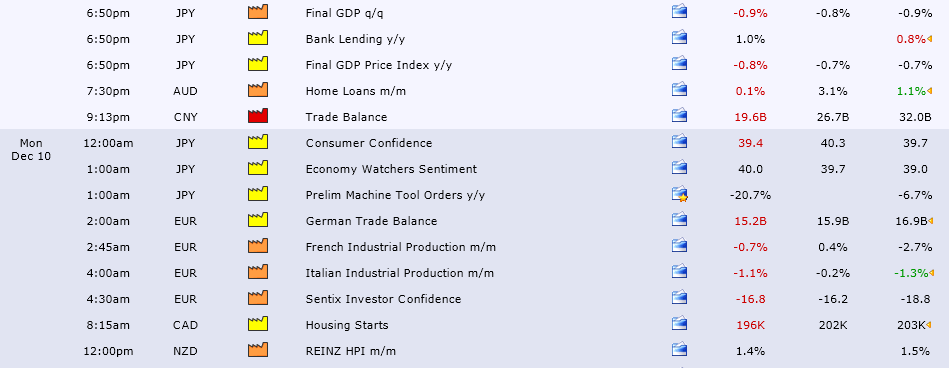
Task: Click red high-impact icon for CNY Trade Balance
Action: point(258,116)
